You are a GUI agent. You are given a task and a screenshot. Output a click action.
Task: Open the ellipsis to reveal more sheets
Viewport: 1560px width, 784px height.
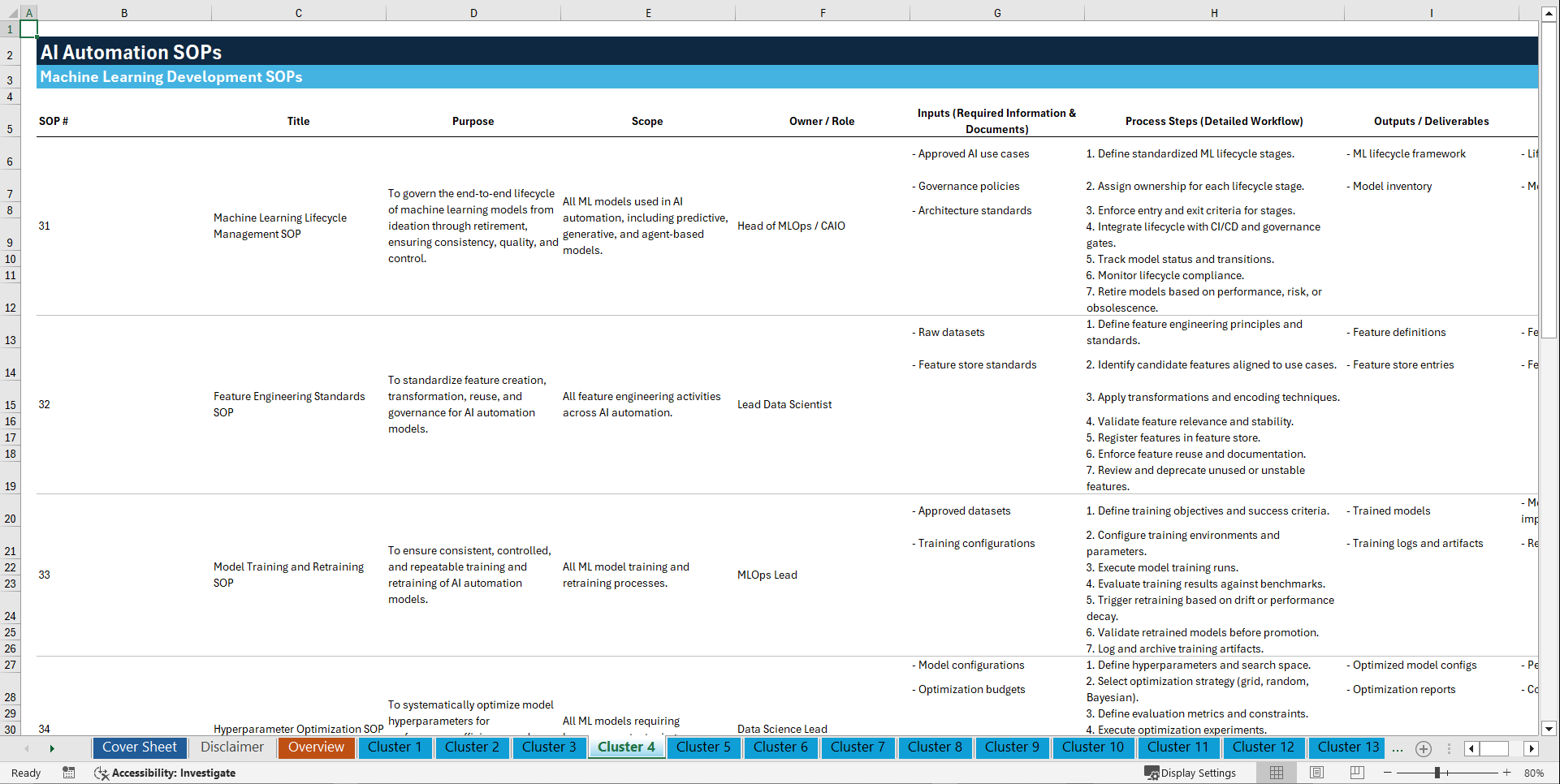point(1398,748)
